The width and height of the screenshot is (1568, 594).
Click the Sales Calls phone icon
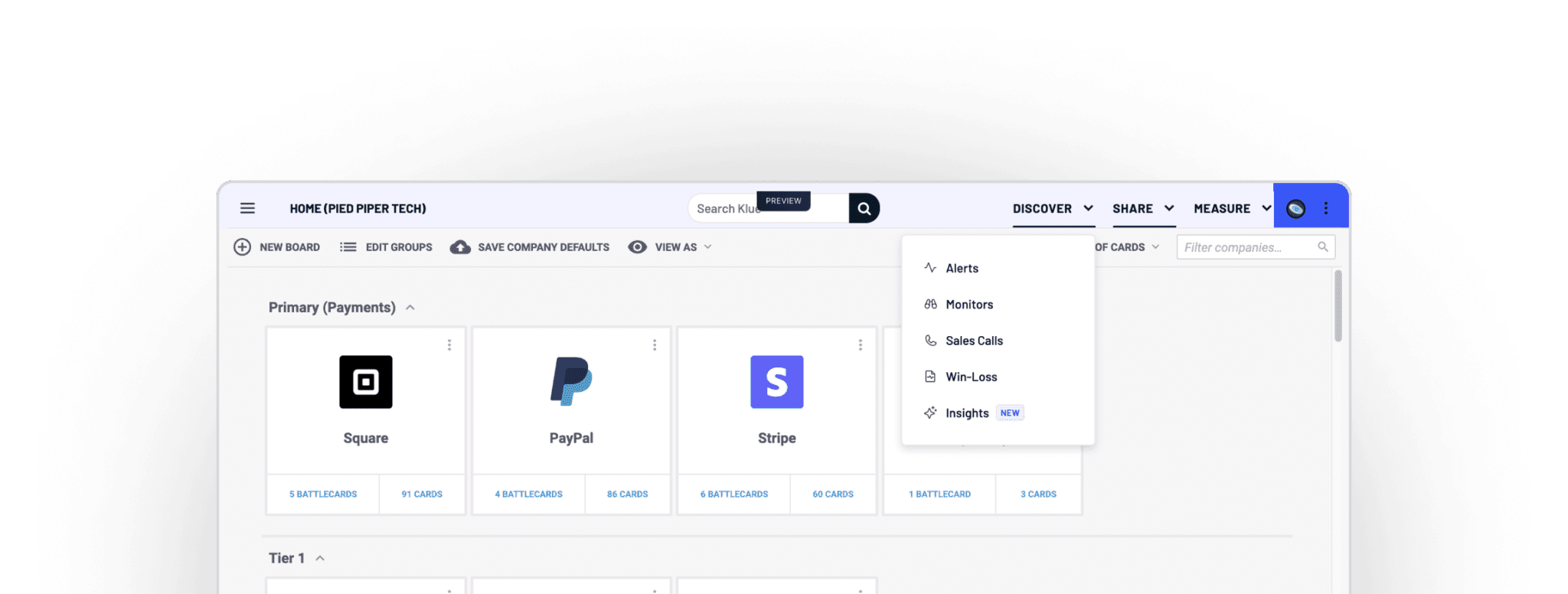tap(930, 341)
